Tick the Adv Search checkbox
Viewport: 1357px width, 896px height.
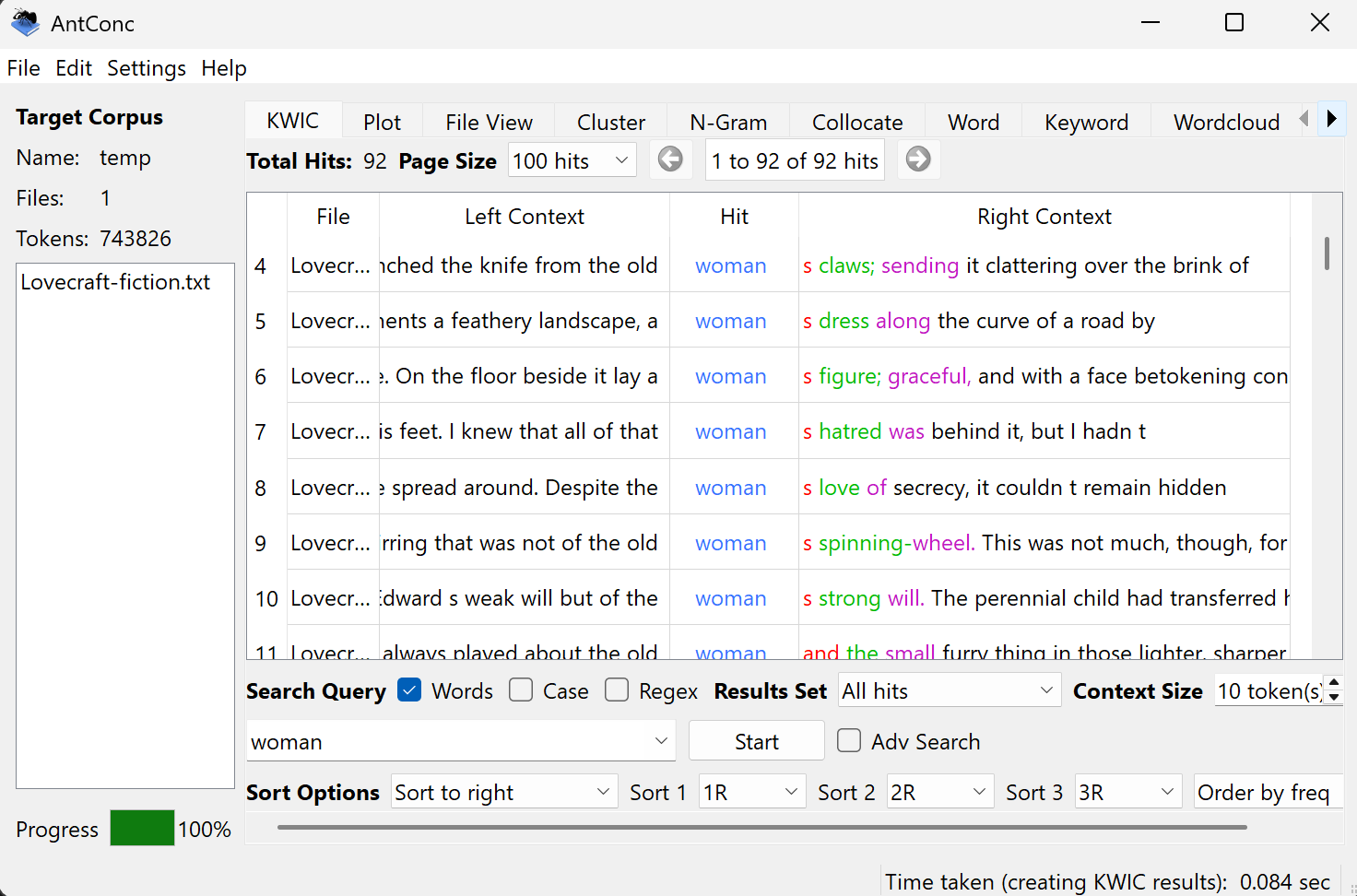click(x=849, y=741)
